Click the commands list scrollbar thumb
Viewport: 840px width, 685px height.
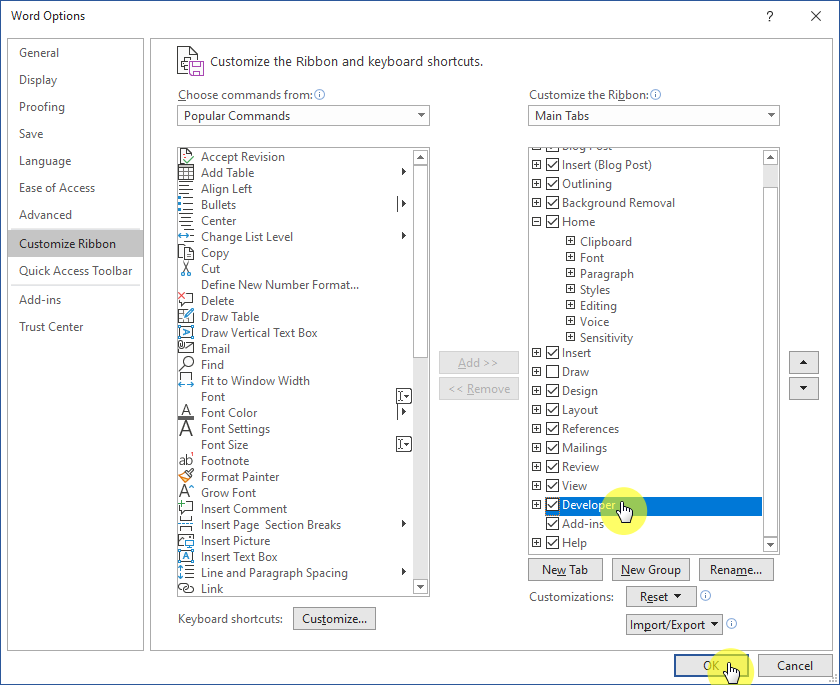pos(421,261)
